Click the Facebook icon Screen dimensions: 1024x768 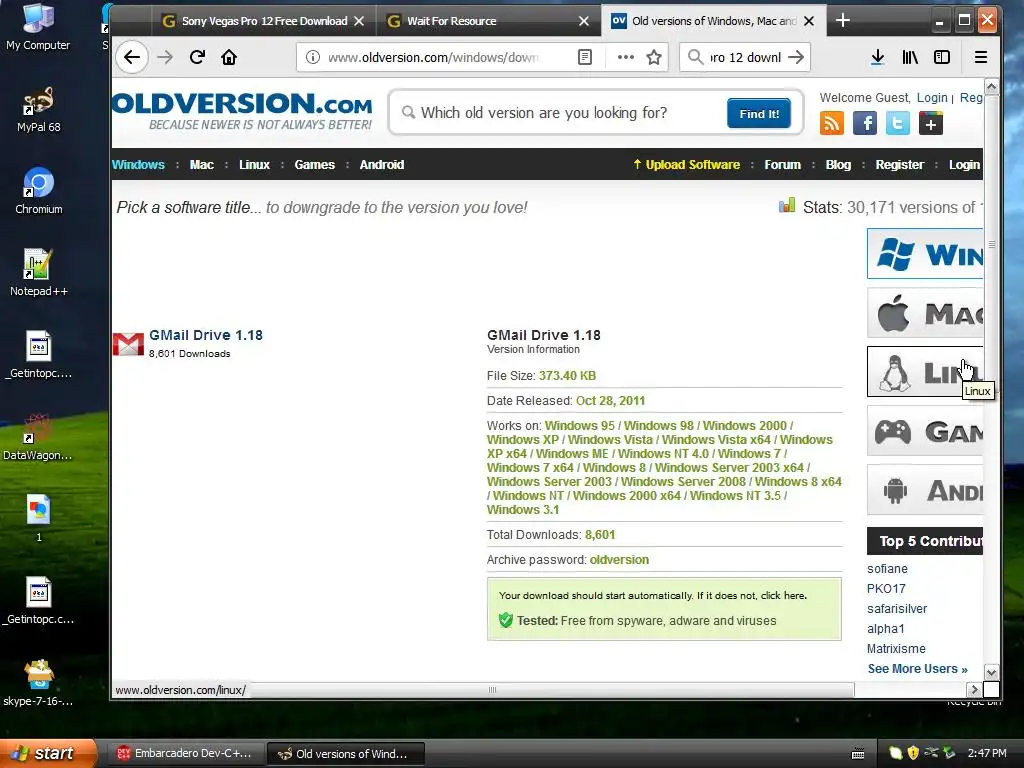(x=865, y=123)
